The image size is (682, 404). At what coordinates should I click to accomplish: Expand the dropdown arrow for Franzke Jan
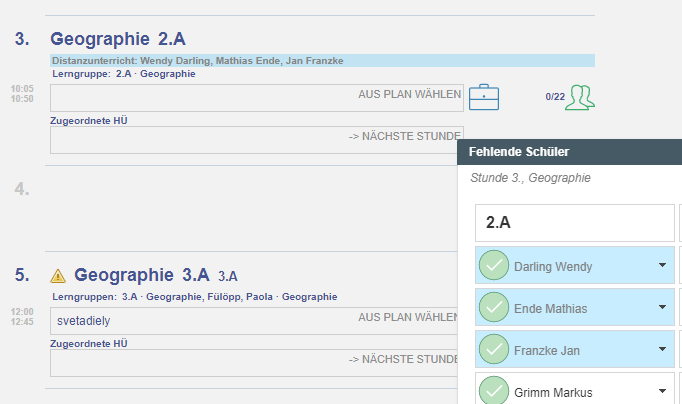pos(662,349)
